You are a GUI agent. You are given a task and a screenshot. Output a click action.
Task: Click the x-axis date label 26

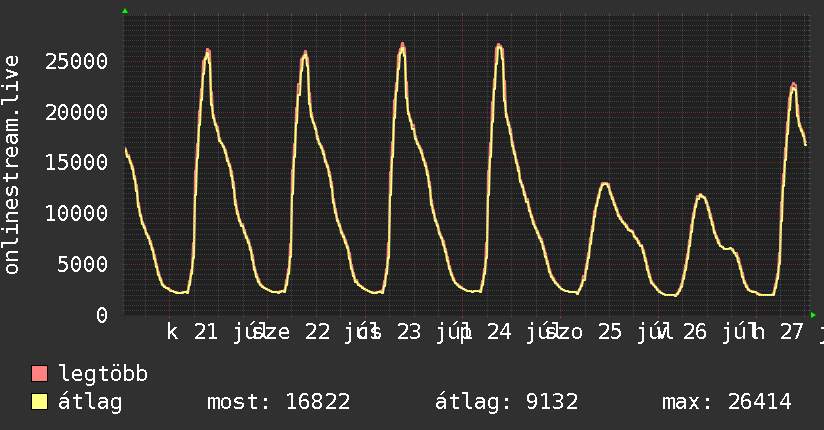tap(695, 332)
